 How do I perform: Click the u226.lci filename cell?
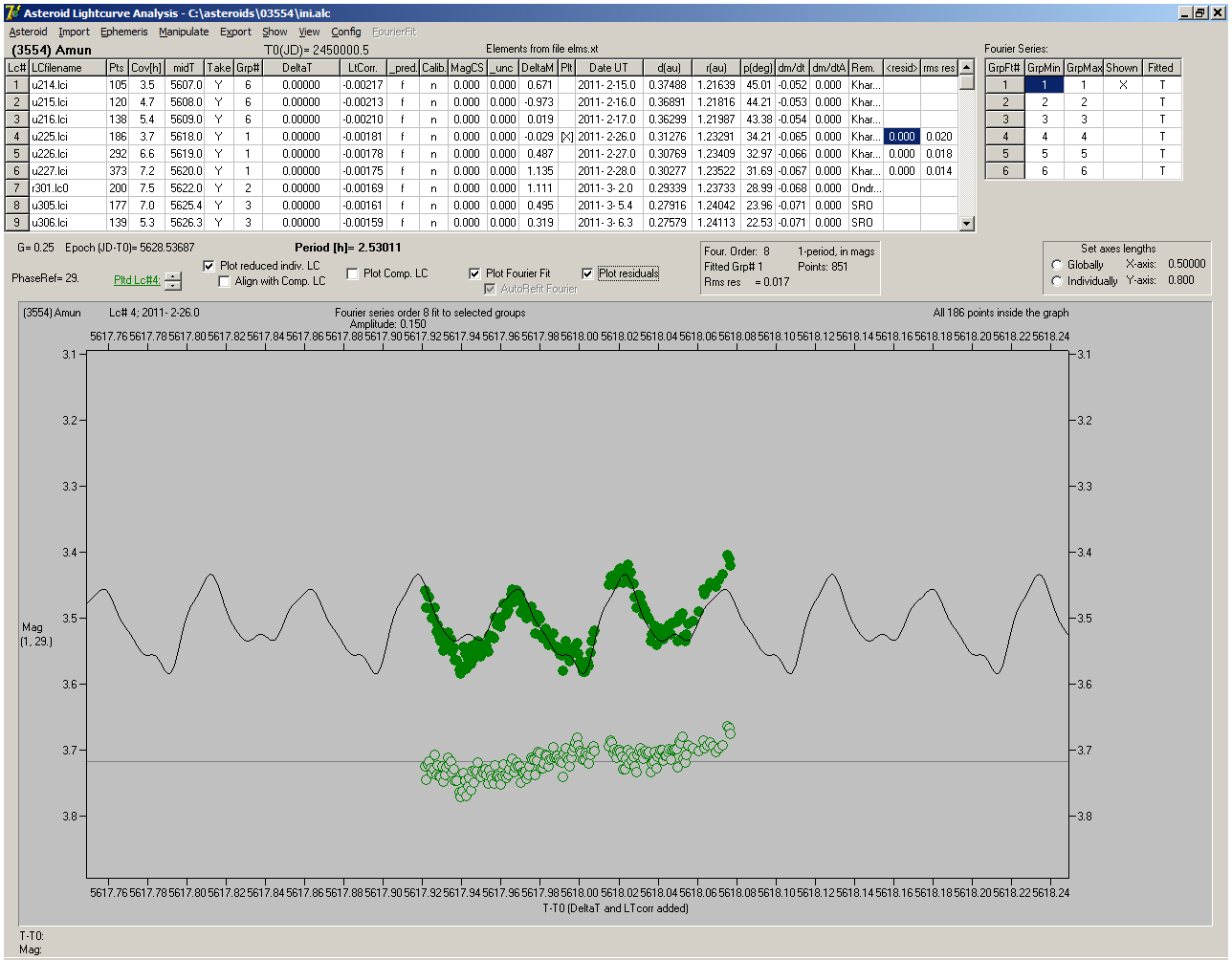pyautogui.click(x=67, y=154)
